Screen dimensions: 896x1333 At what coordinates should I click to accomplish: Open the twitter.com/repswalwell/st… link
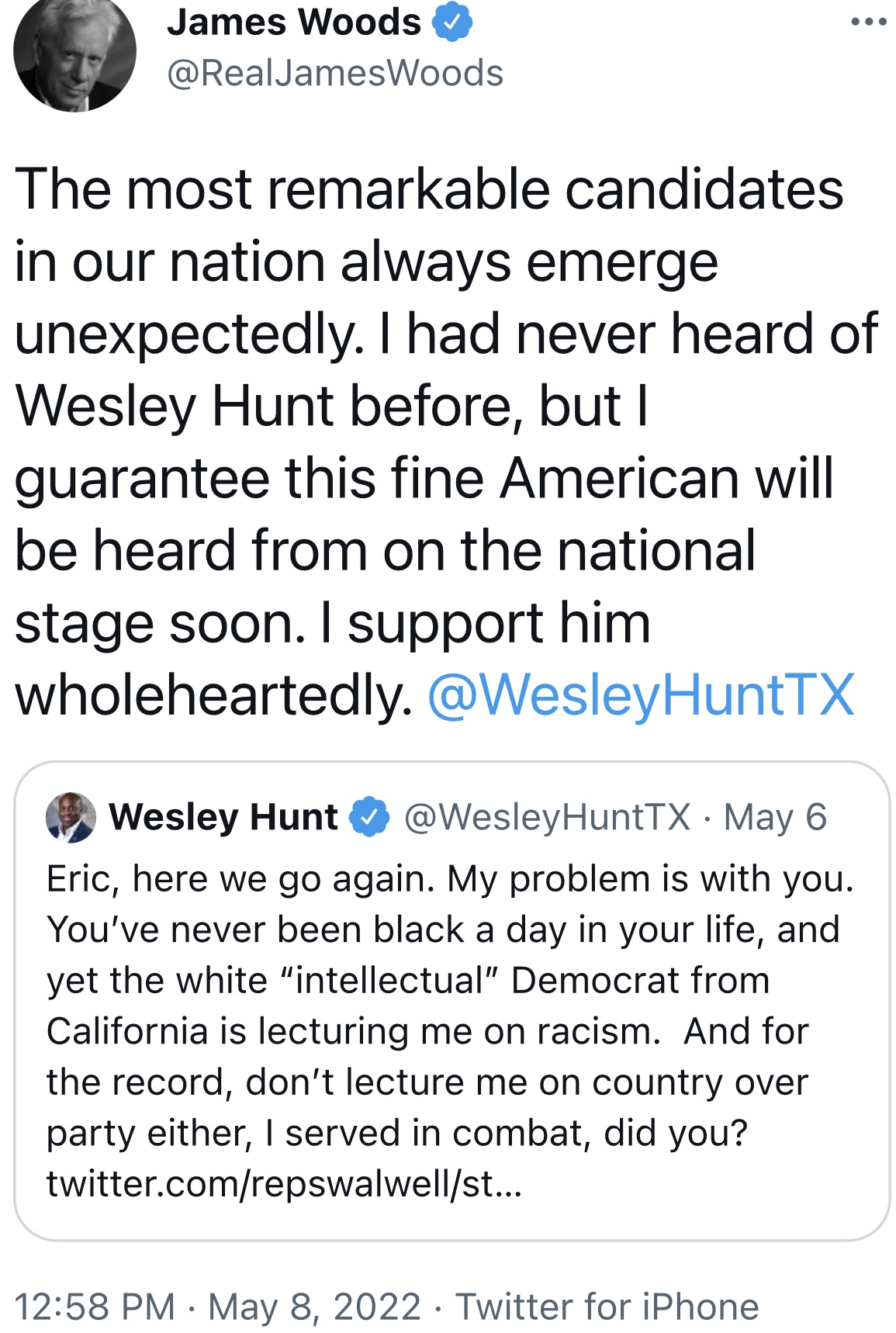pyautogui.click(x=285, y=1184)
